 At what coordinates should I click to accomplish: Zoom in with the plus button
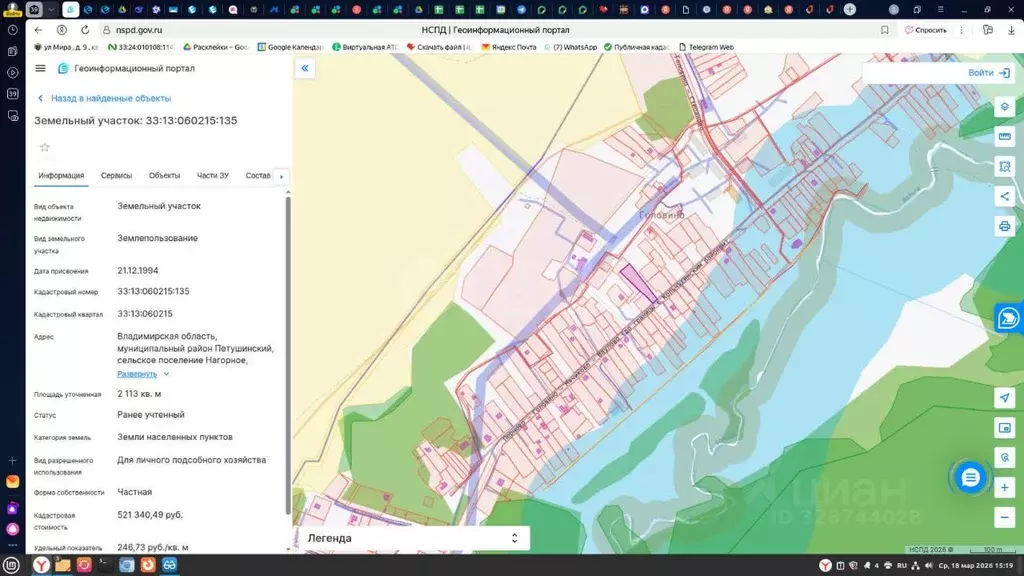point(1005,488)
